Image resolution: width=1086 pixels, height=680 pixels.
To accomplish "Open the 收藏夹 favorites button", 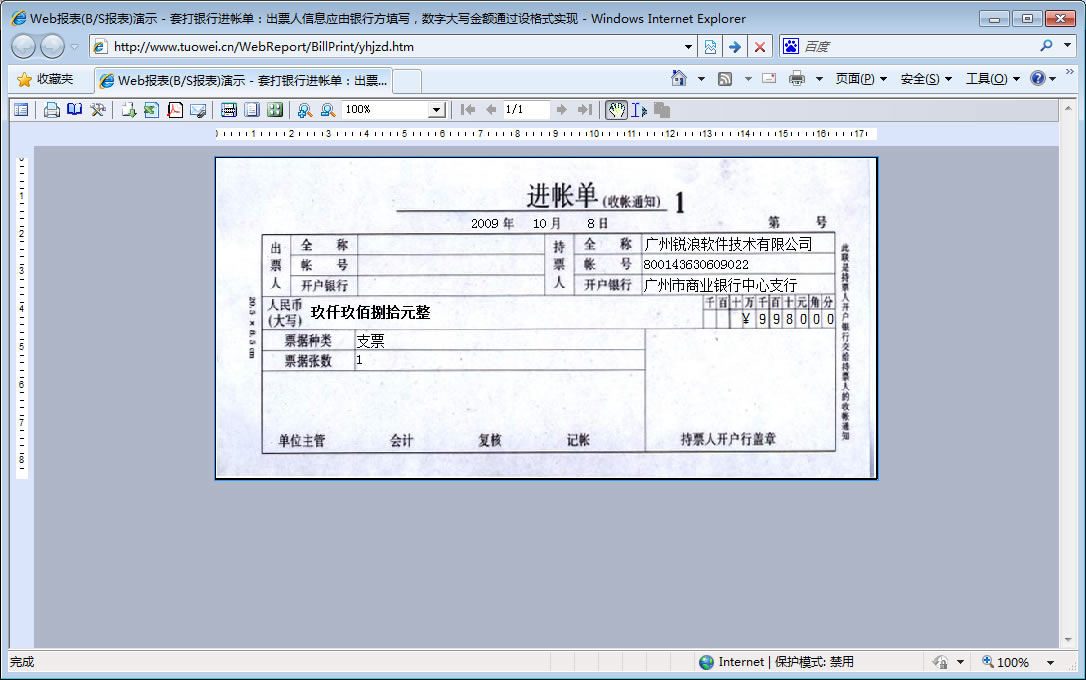I will point(45,79).
